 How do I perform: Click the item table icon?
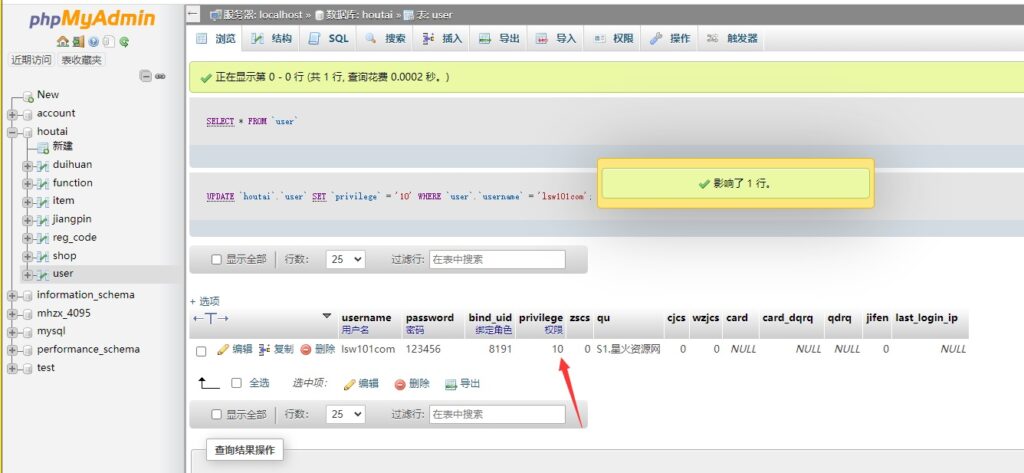(42, 201)
